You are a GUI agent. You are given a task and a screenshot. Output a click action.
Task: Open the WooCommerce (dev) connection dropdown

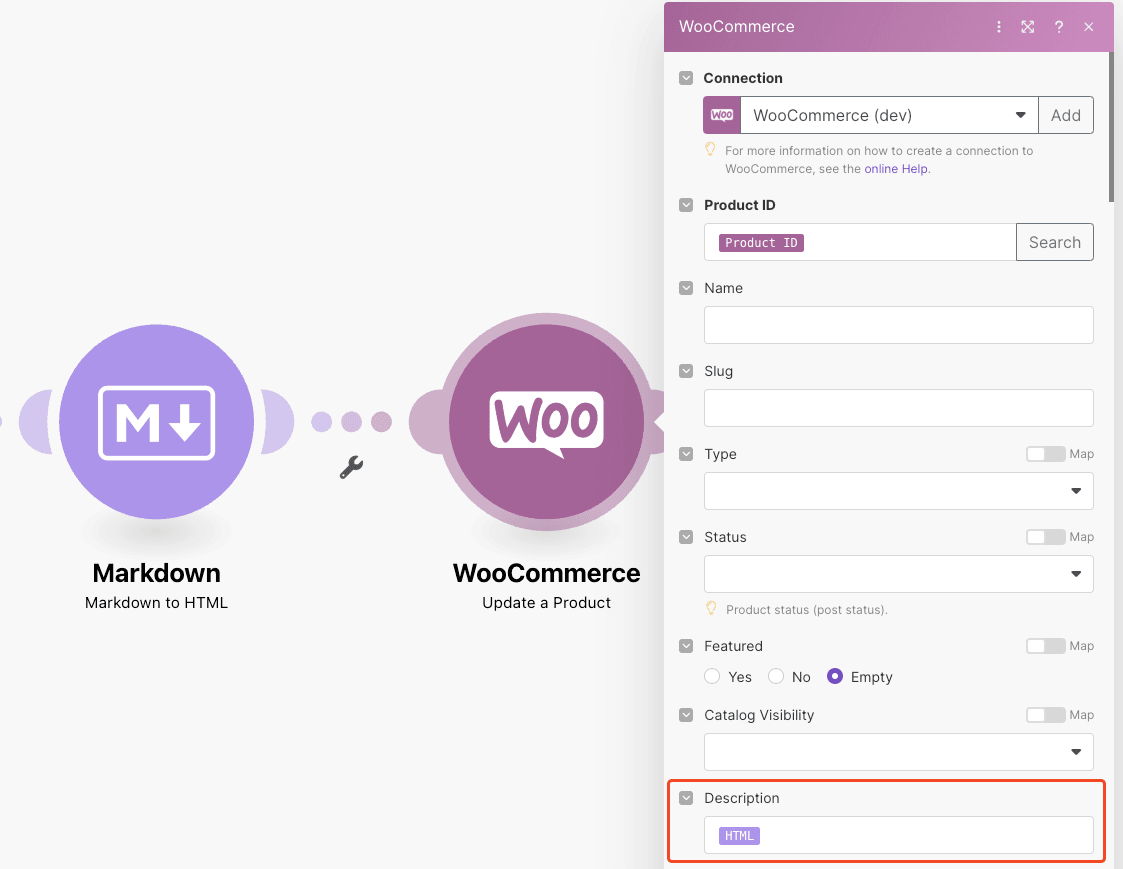1021,115
